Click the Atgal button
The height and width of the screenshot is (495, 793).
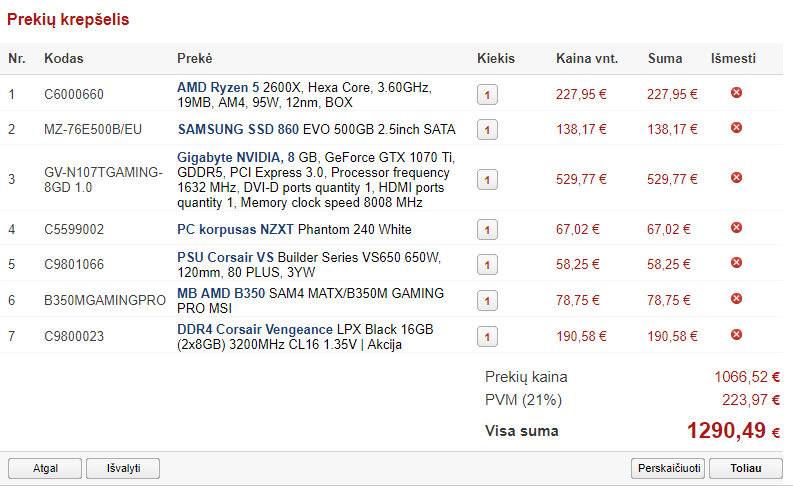point(45,468)
